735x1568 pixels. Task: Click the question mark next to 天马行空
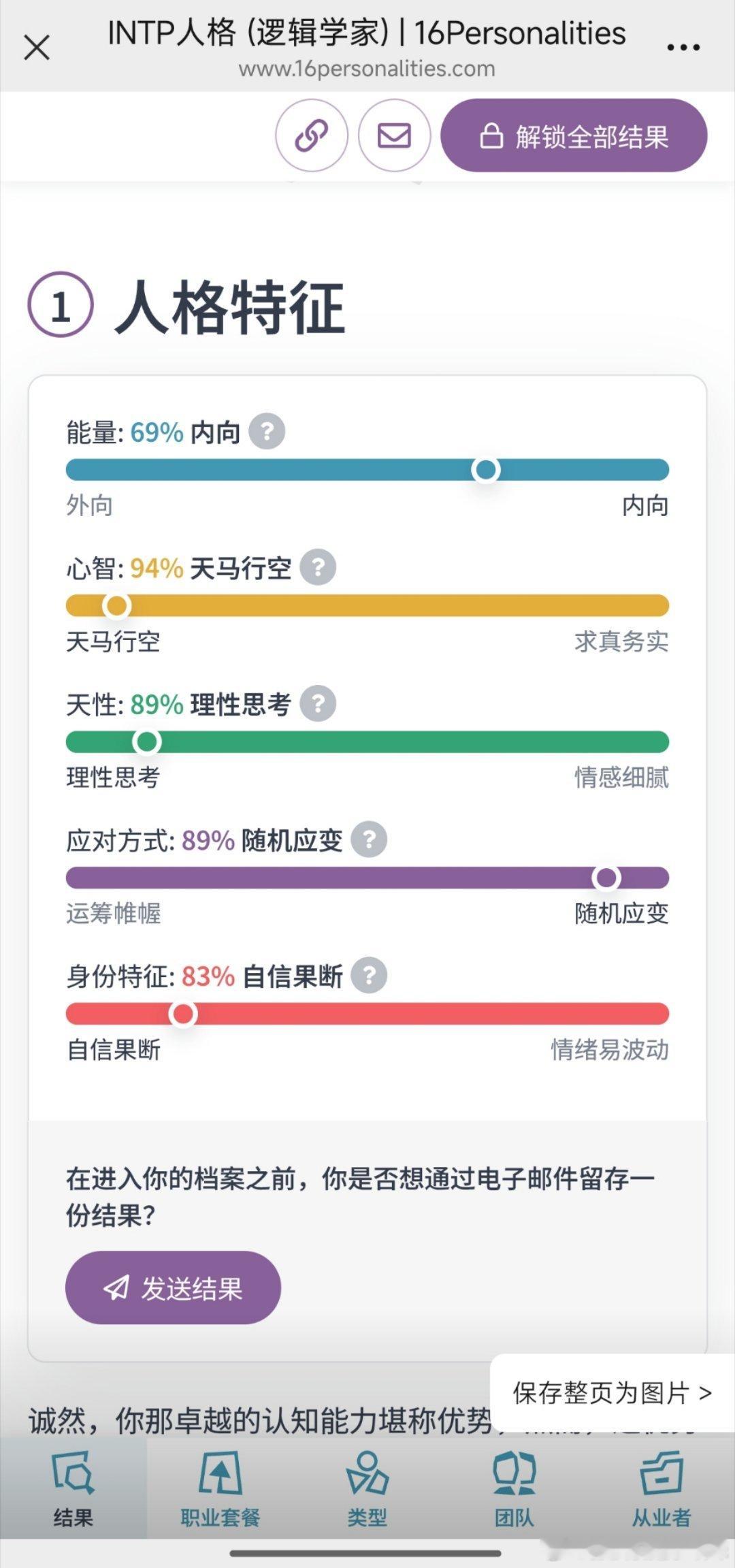coord(318,567)
